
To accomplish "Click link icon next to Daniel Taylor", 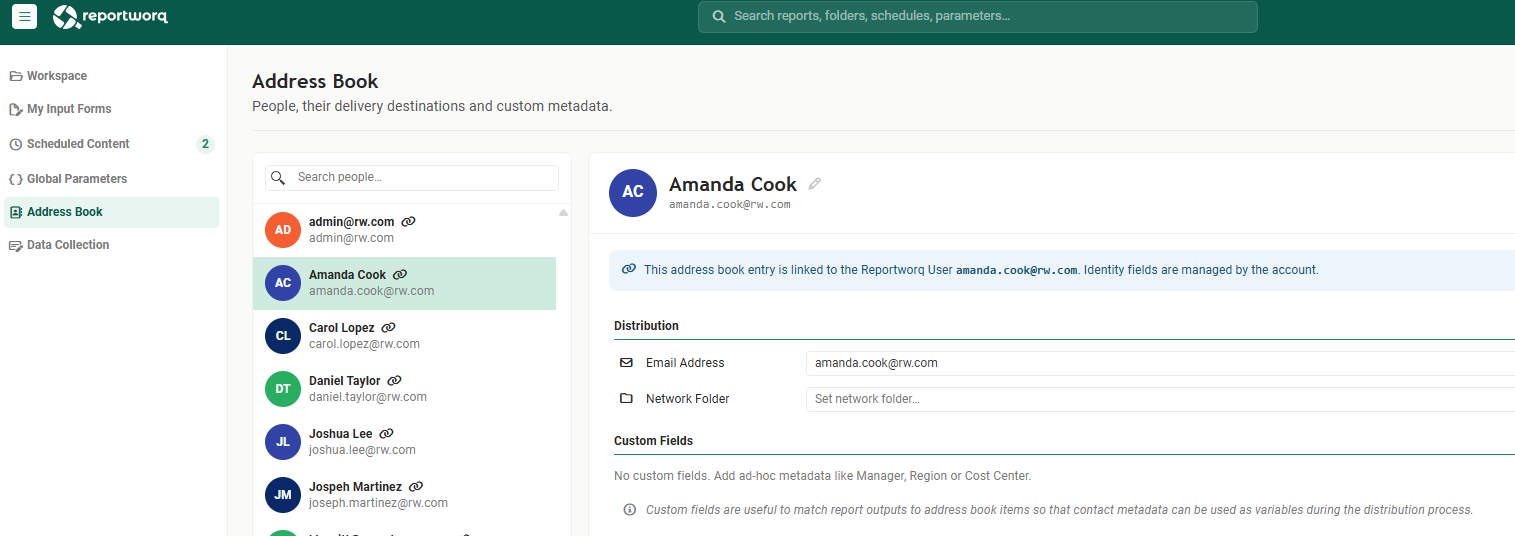I will coord(395,381).
